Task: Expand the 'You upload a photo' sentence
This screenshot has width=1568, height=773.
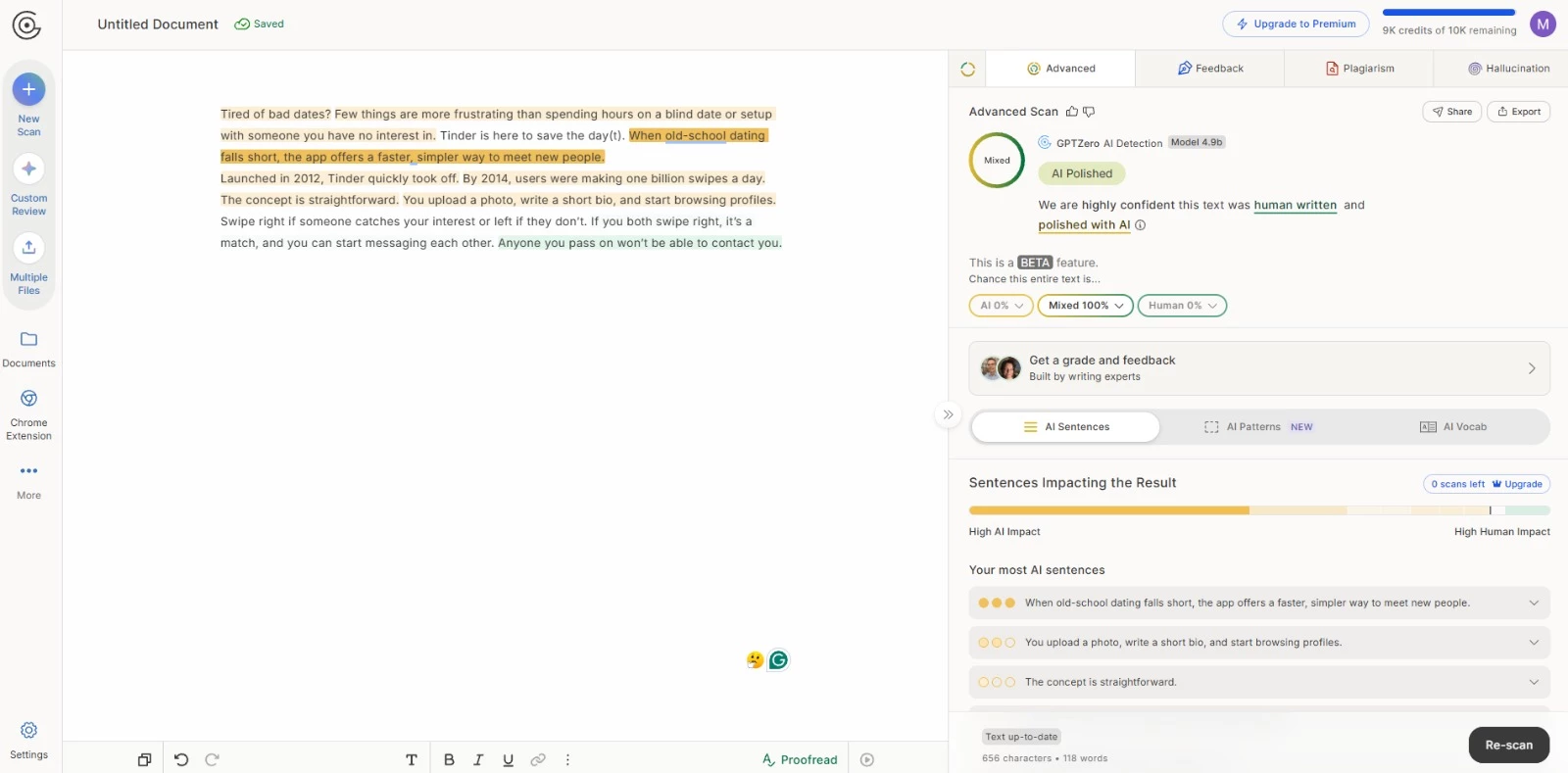Action: (x=1259, y=643)
